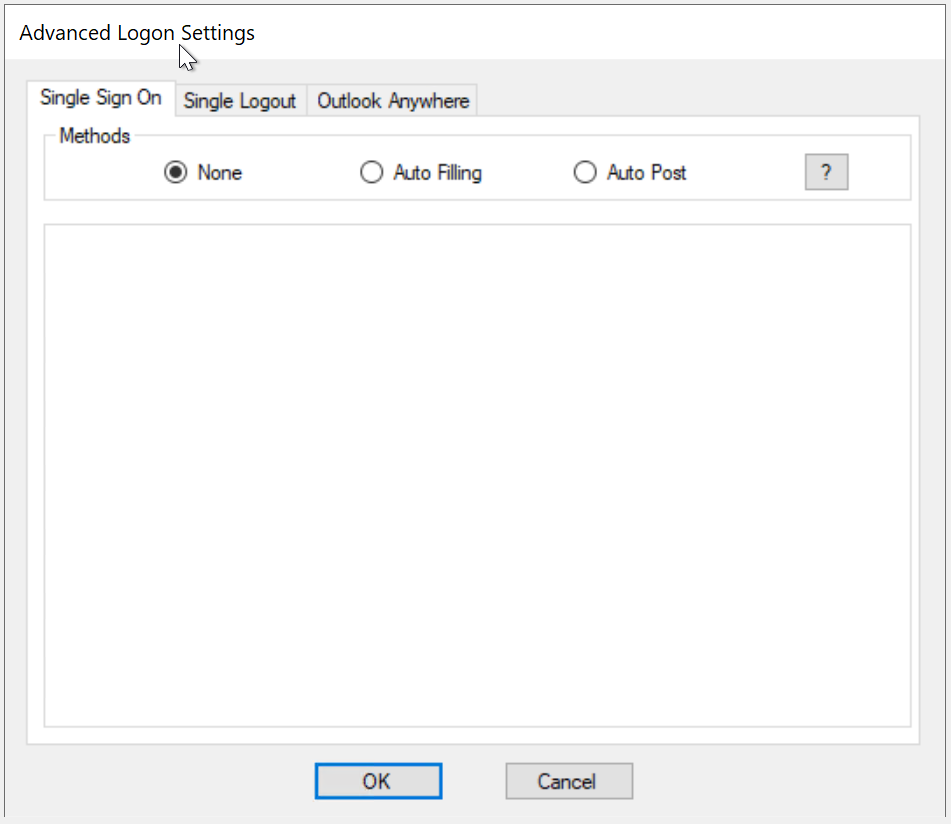The height and width of the screenshot is (824, 951).
Task: Click the "Auto Post" label text
Action: coord(646,173)
